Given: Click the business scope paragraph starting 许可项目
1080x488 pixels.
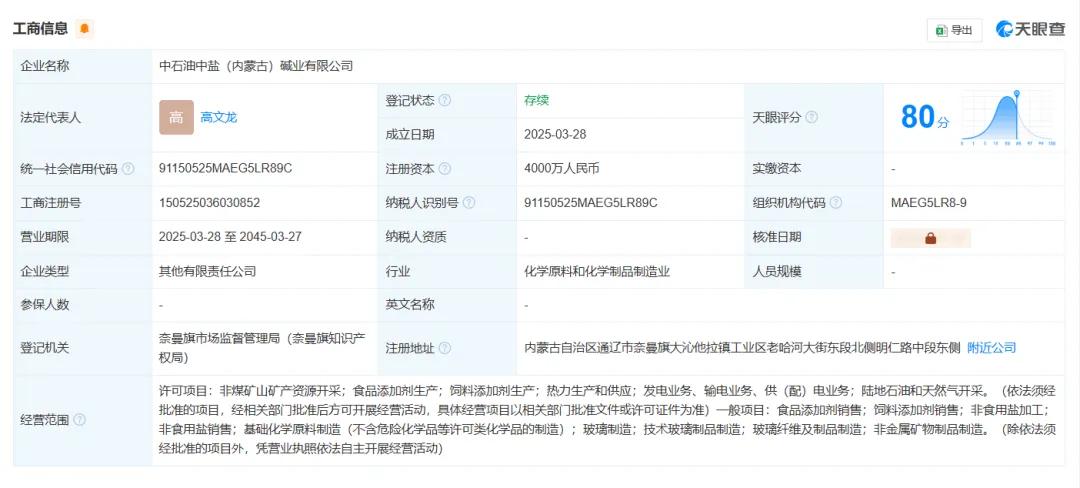Looking at the screenshot, I should 607,420.
